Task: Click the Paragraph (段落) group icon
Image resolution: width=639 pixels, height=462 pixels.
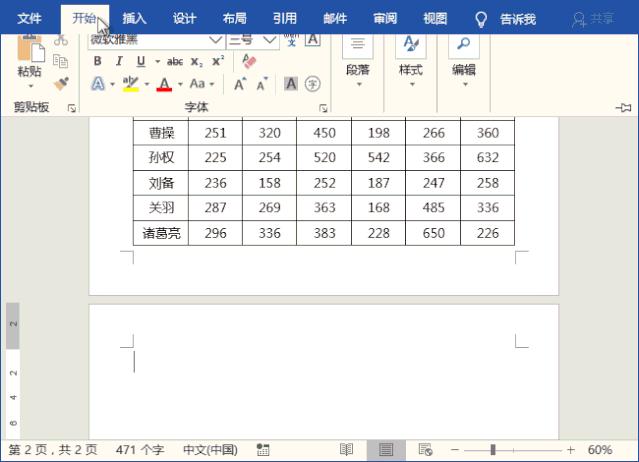Action: pos(358,46)
